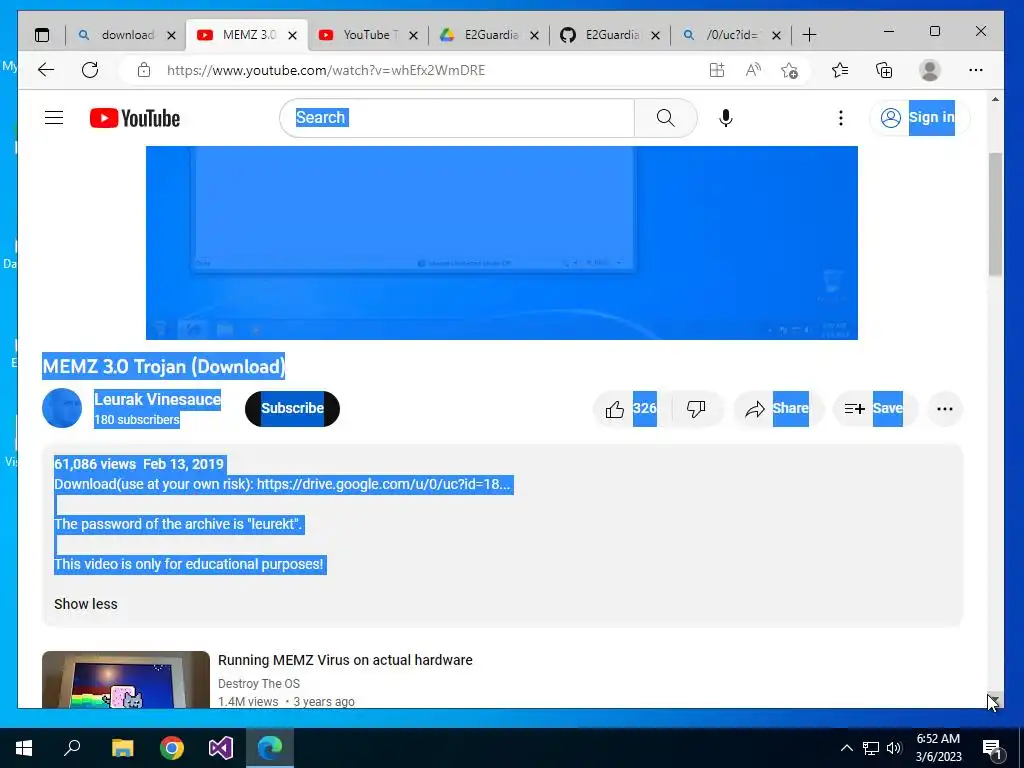This screenshot has height=768, width=1024.
Task: Click Sign in on YouTube
Action: coord(920,118)
